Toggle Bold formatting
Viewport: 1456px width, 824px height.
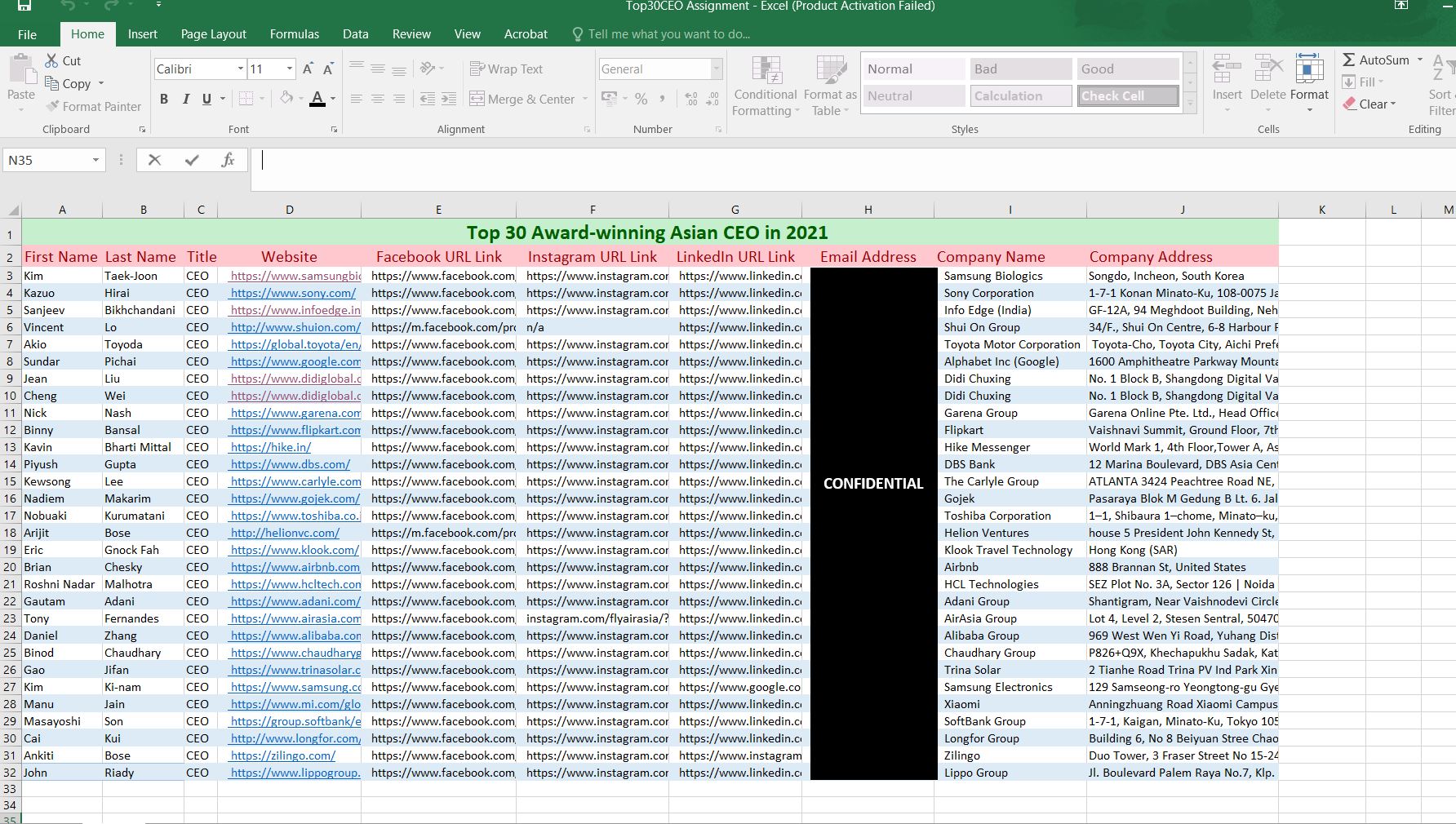(x=164, y=100)
